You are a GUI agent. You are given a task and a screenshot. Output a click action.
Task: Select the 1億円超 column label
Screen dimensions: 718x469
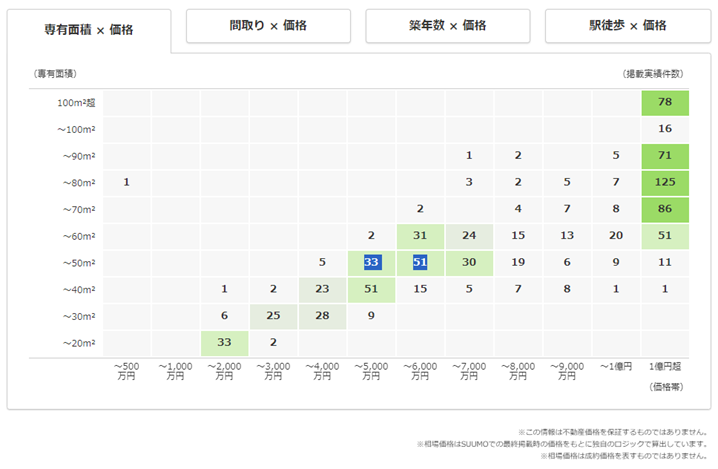(665, 366)
